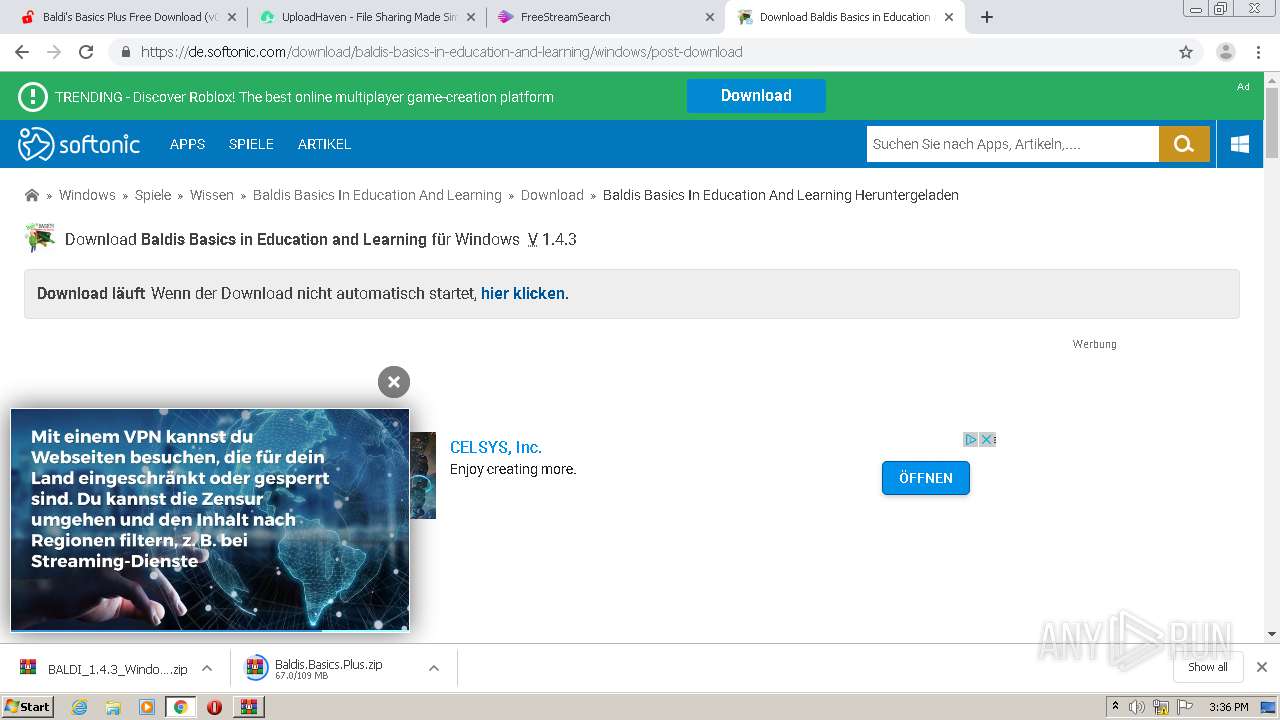The width and height of the screenshot is (1280, 720).
Task: Click Spiele breadcrumb link
Action: [153, 195]
